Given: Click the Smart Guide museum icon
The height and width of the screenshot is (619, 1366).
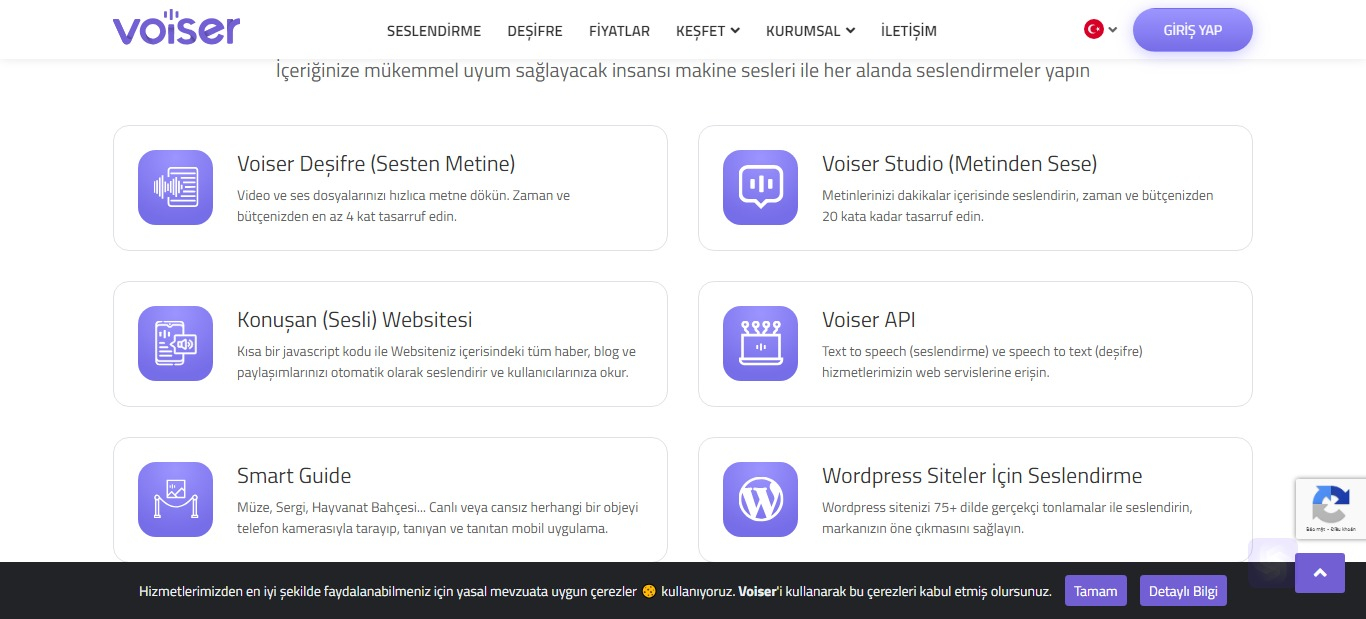Looking at the screenshot, I should click(x=175, y=500).
